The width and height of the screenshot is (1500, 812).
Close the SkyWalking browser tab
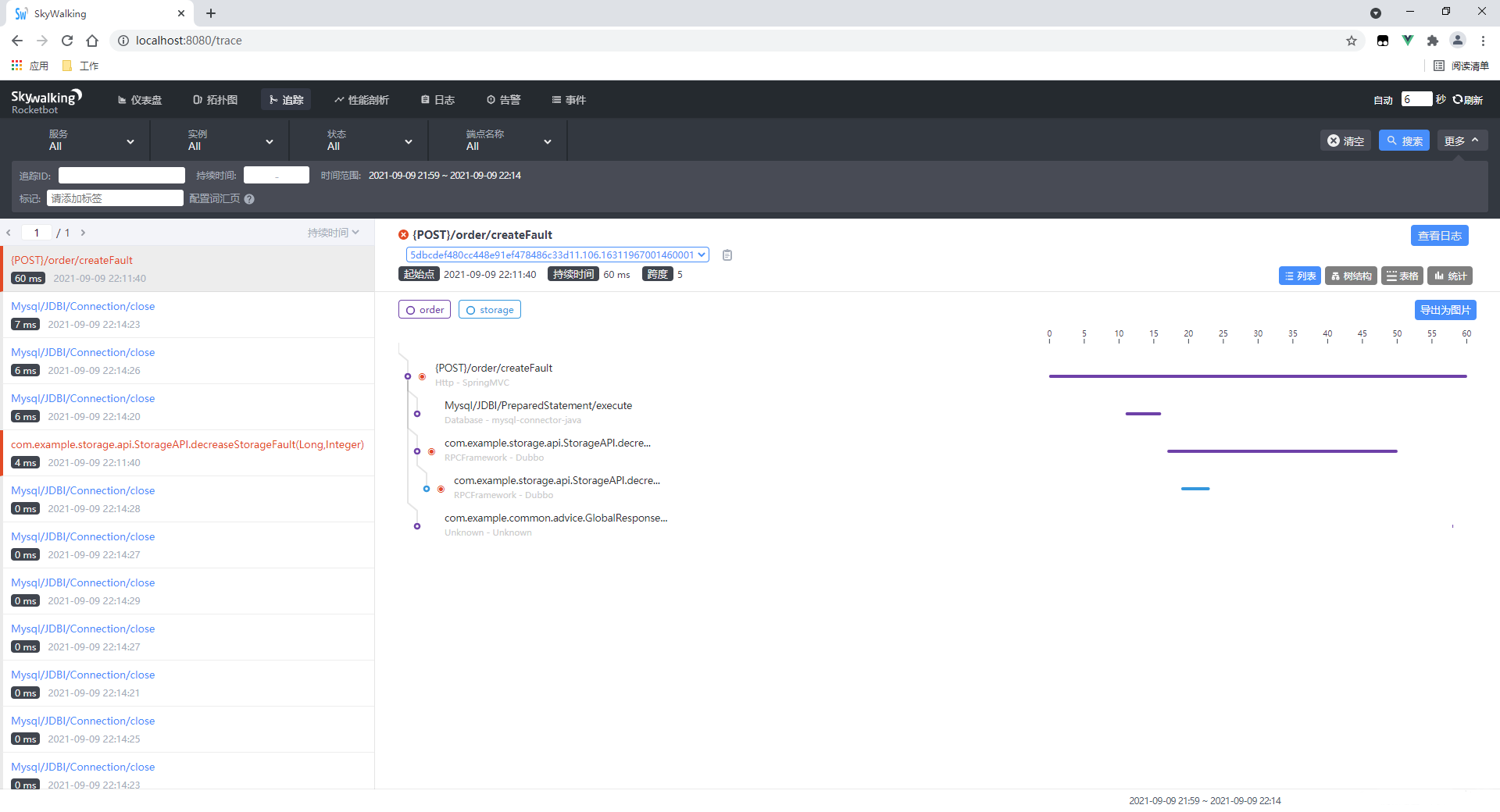[x=181, y=13]
